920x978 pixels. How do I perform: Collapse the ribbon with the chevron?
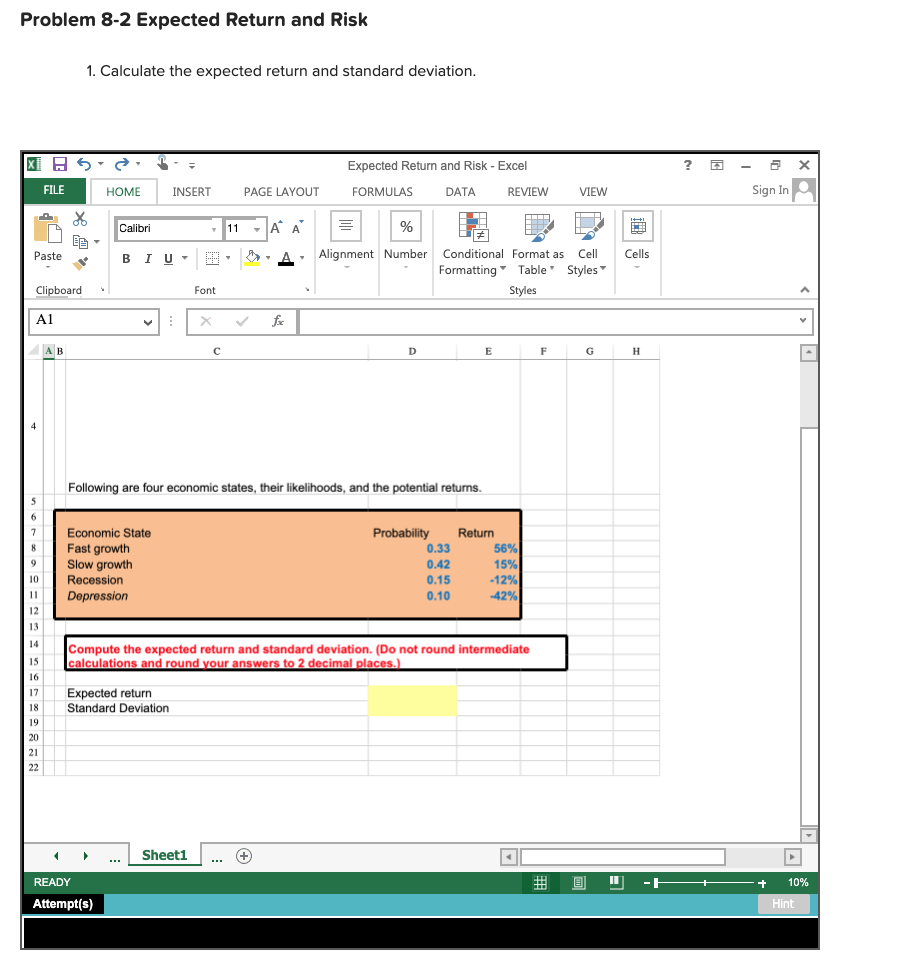804,290
